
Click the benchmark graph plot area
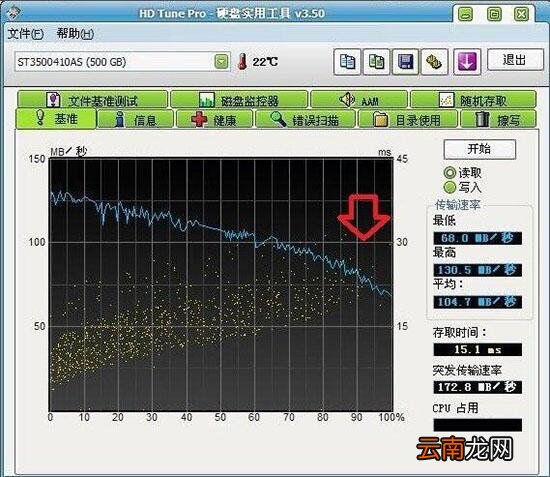pyautogui.click(x=221, y=284)
